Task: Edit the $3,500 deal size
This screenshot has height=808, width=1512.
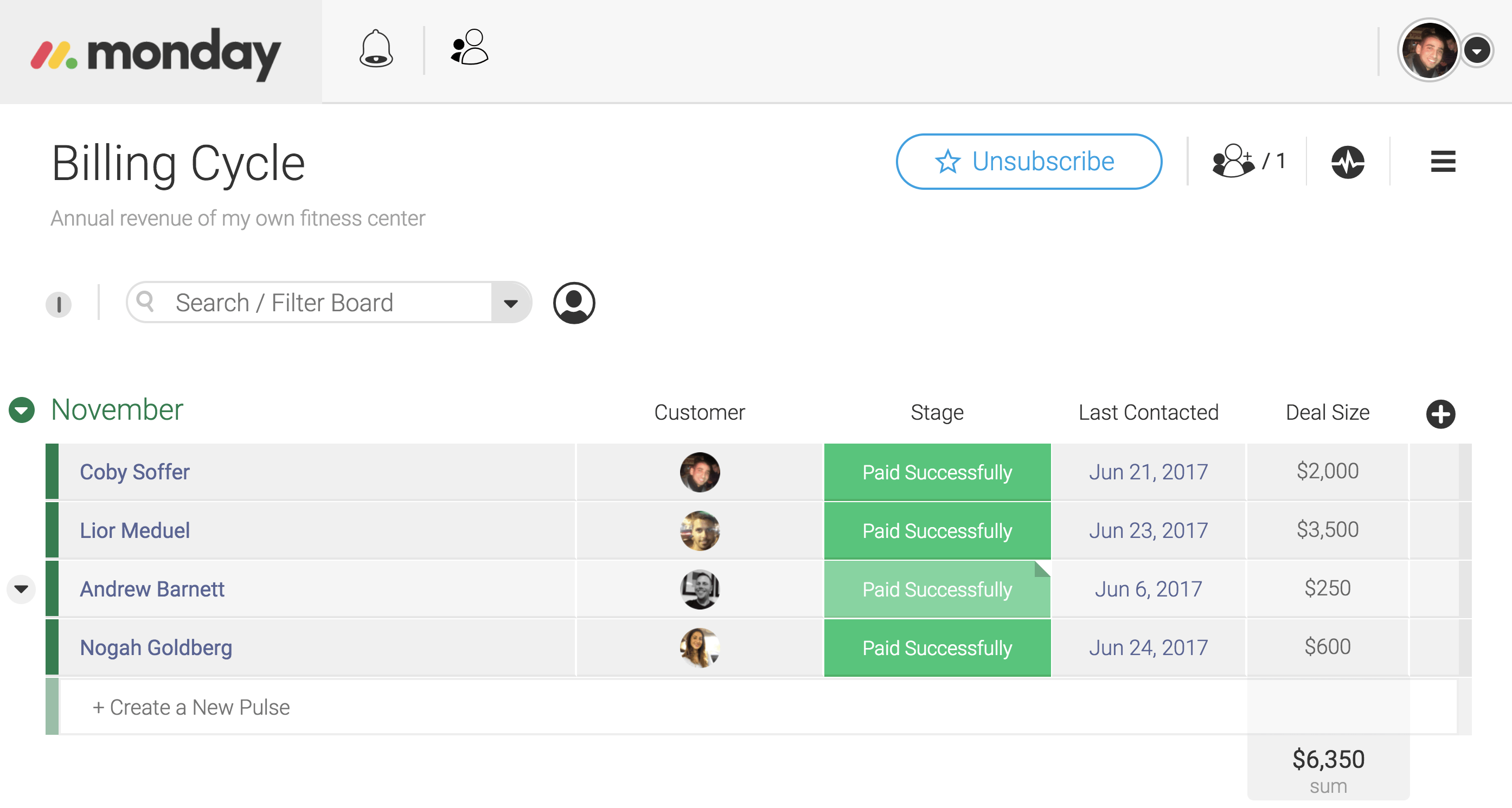Action: click(1327, 530)
